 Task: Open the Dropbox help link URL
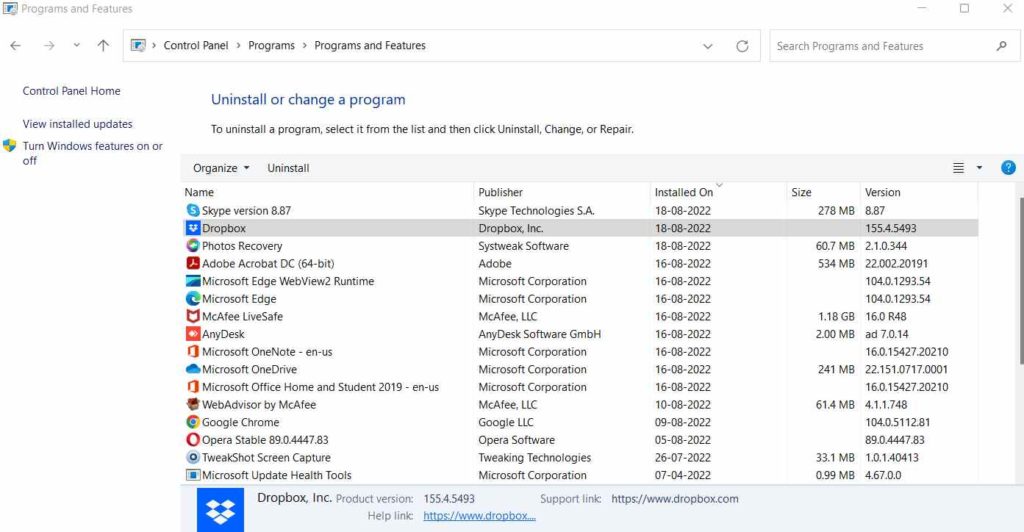pos(479,516)
